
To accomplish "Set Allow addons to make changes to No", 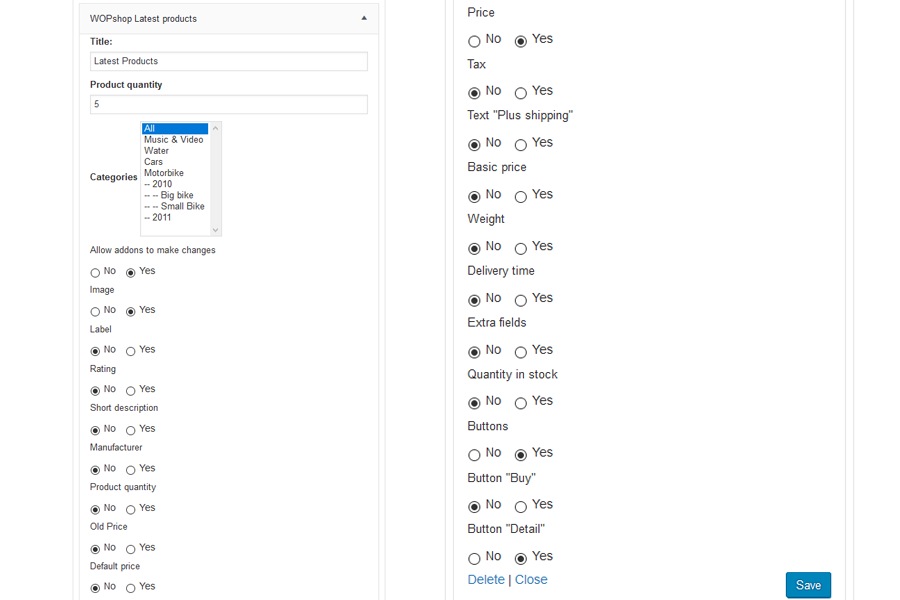I will click(96, 273).
